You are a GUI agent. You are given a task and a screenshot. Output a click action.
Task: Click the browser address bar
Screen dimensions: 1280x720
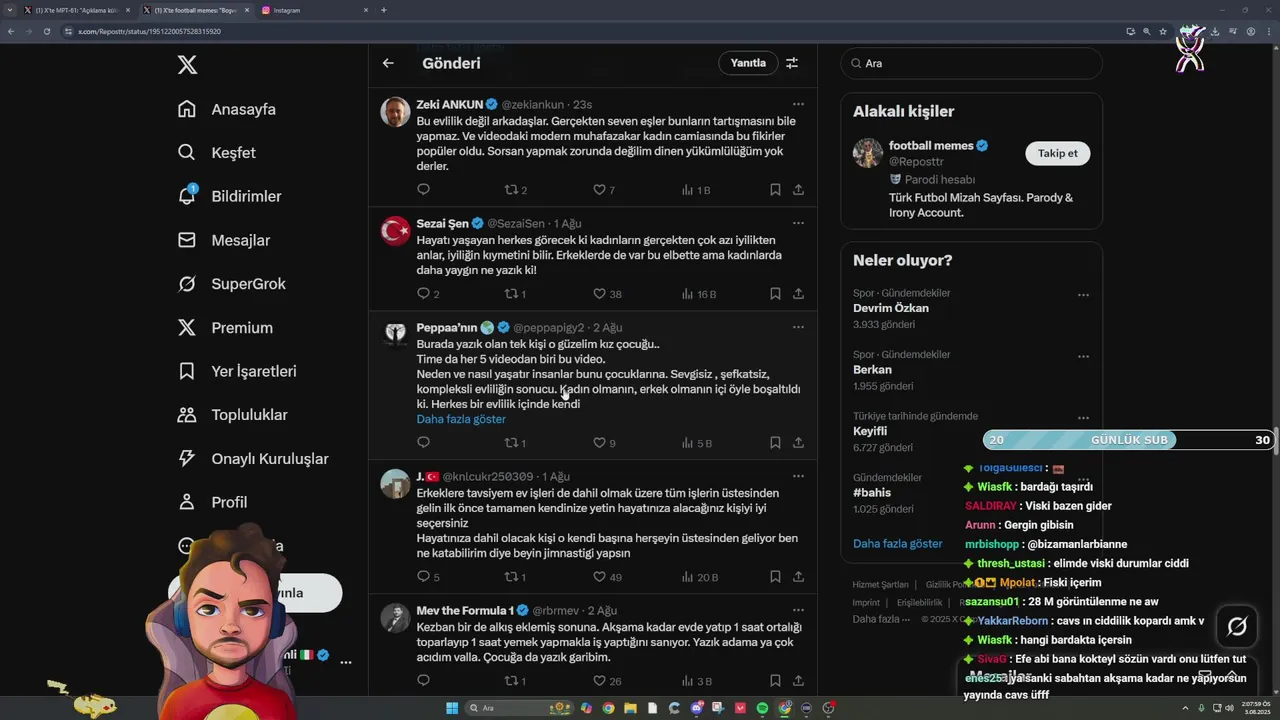pyautogui.click(x=590, y=31)
